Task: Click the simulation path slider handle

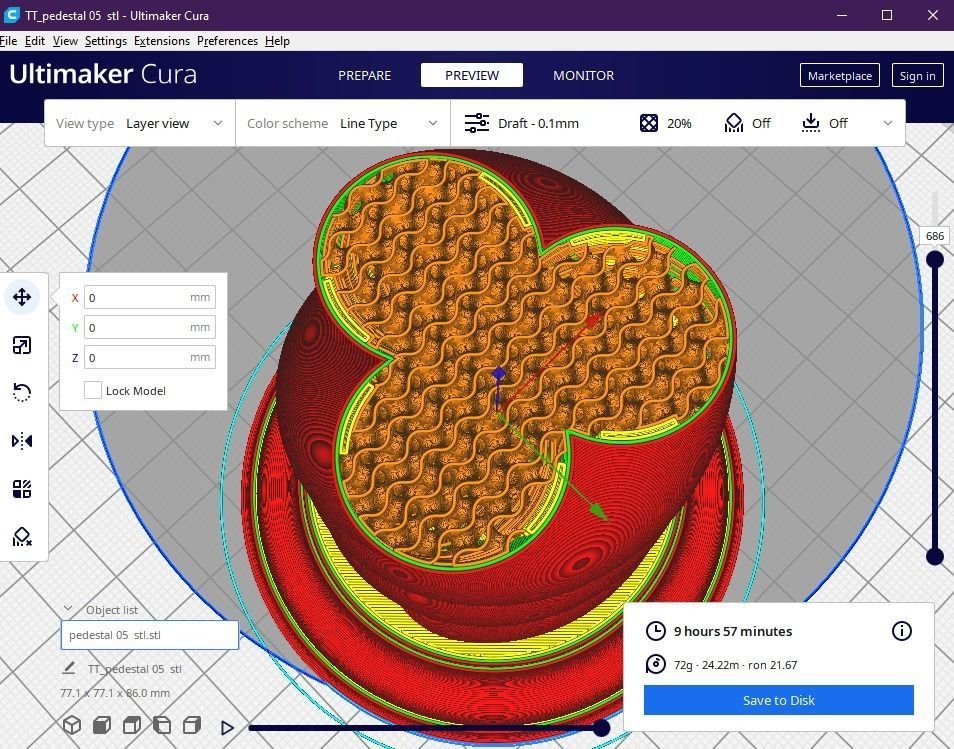Action: pos(602,728)
